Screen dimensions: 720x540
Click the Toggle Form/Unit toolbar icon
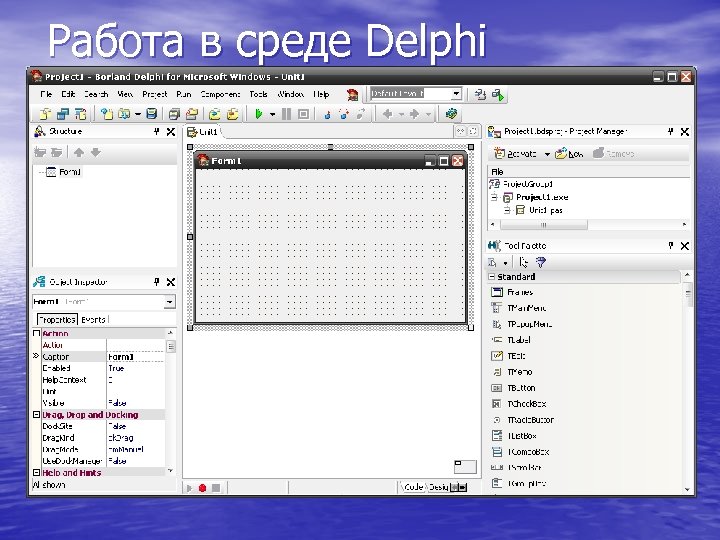[80, 113]
